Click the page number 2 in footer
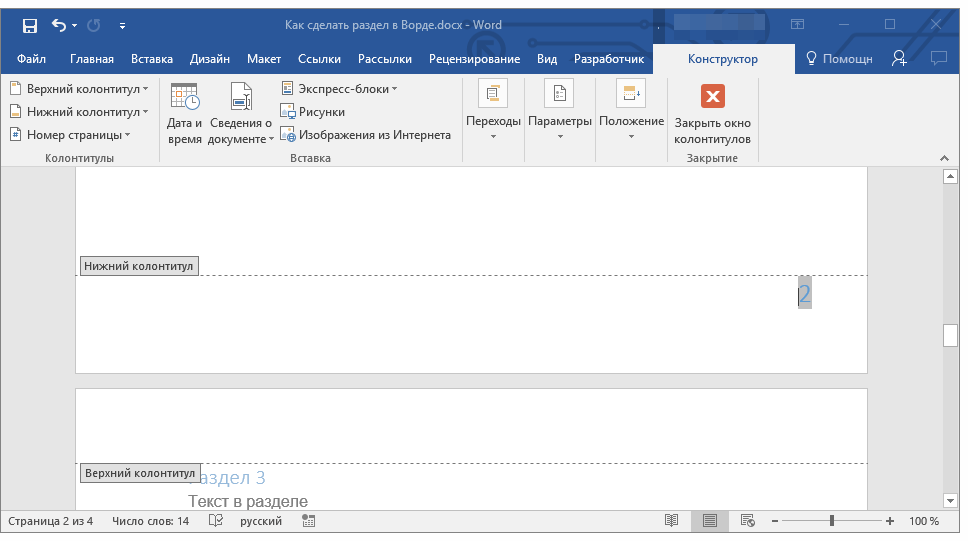This screenshot has width=968, height=541. point(805,294)
